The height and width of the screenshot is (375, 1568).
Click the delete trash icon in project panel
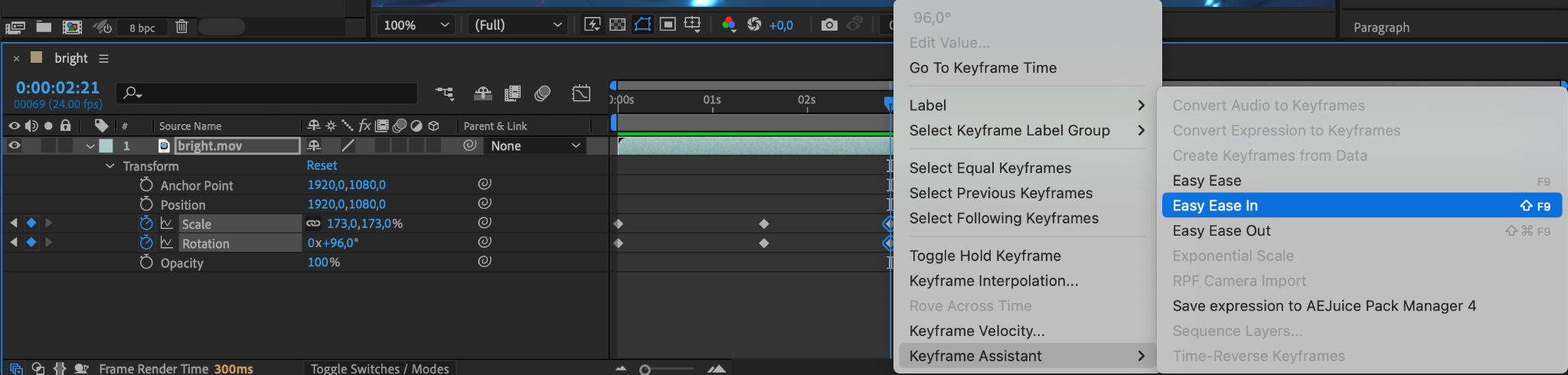(x=181, y=27)
